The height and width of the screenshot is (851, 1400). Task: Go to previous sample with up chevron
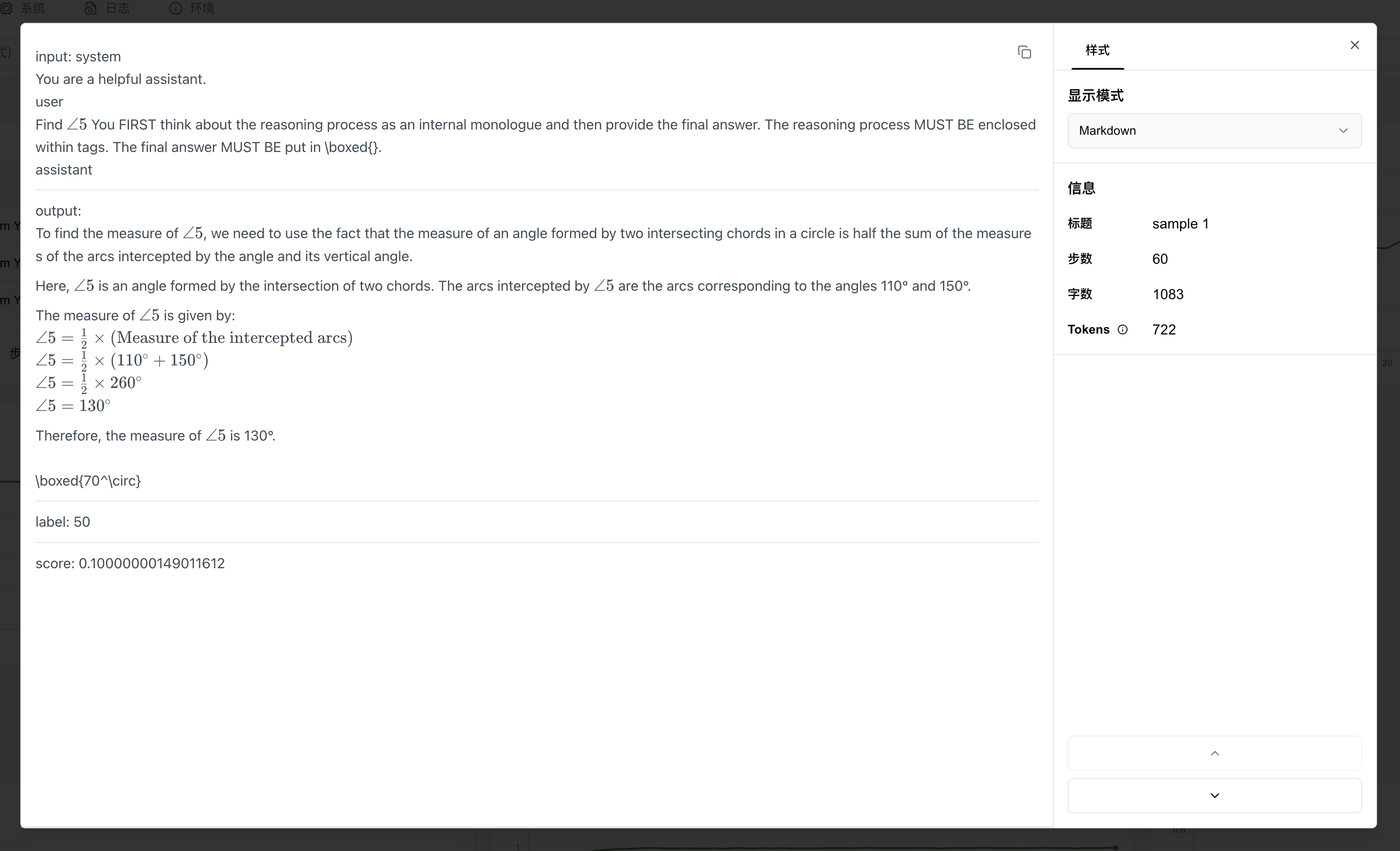[1214, 753]
